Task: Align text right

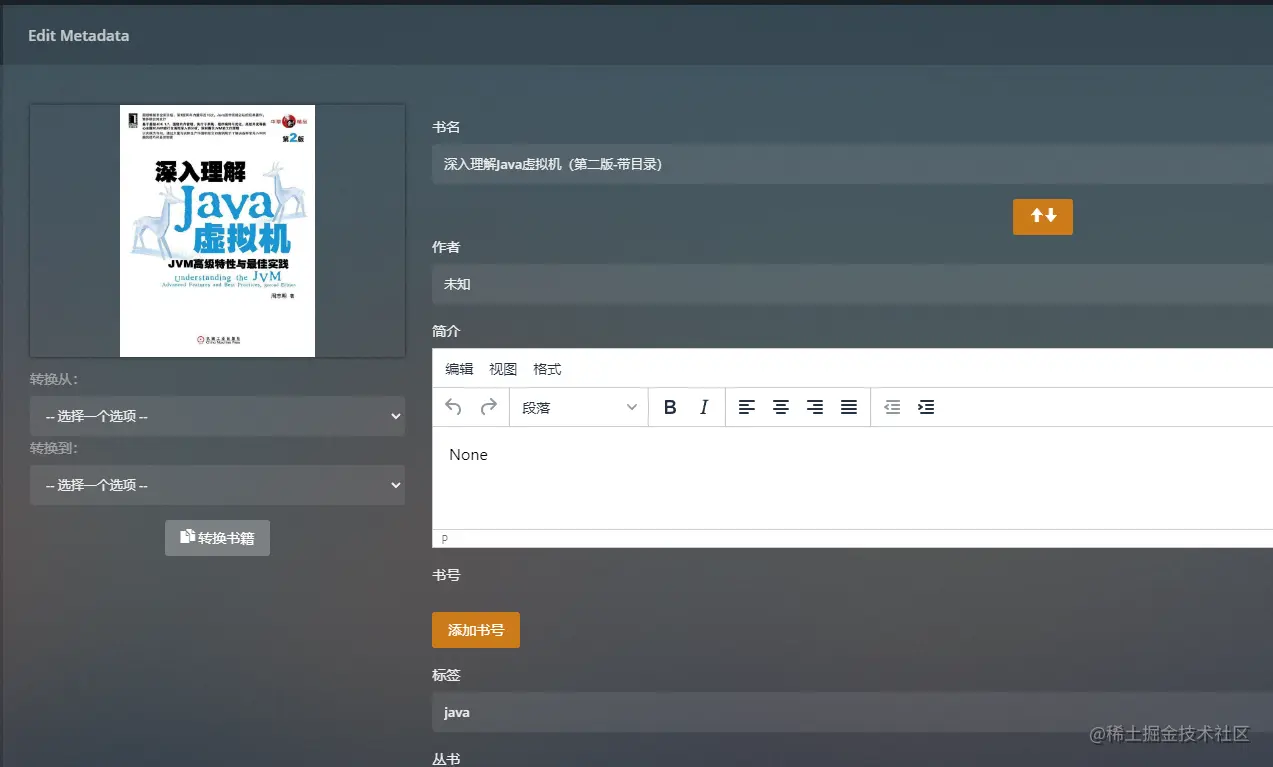Action: click(815, 407)
